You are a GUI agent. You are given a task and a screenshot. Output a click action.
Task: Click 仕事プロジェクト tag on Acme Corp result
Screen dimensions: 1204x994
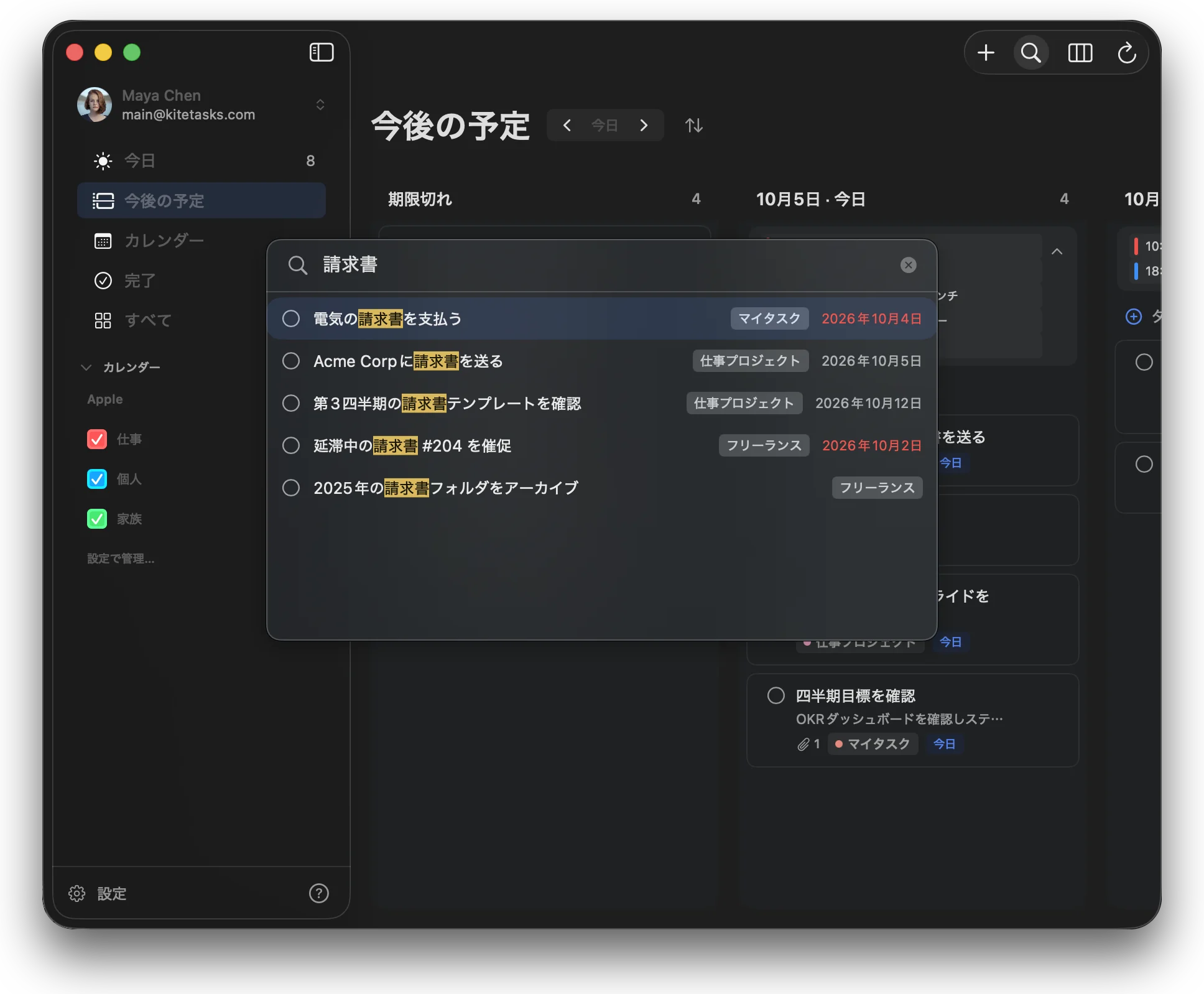[750, 361]
